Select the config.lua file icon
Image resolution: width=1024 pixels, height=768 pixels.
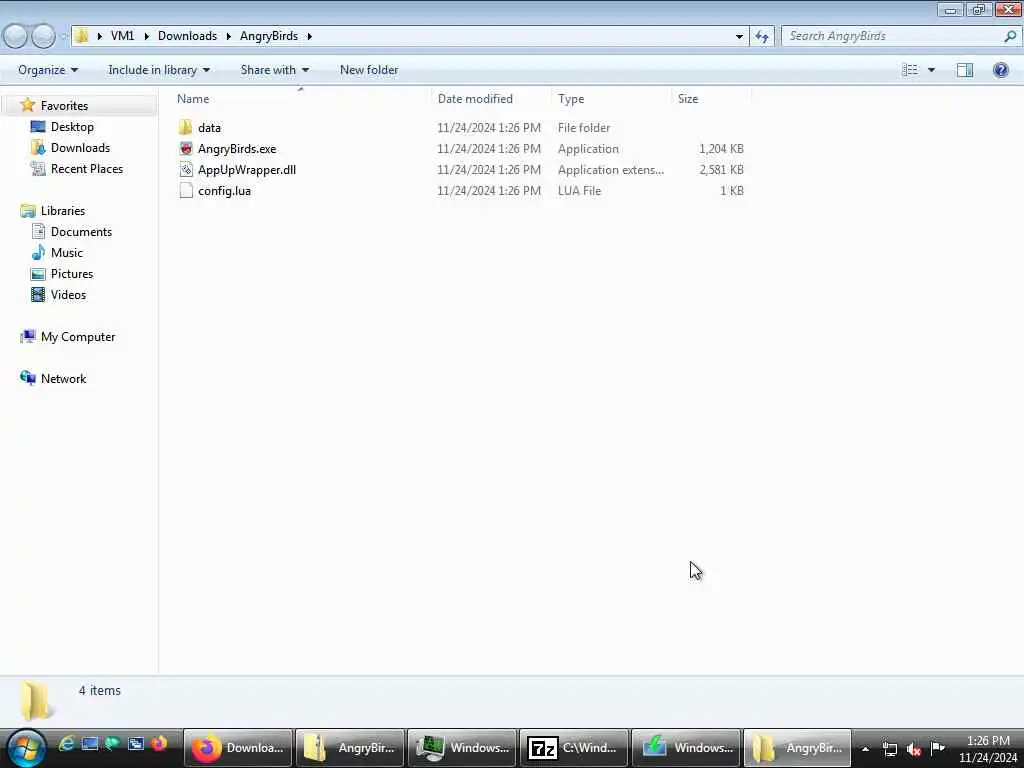[186, 191]
